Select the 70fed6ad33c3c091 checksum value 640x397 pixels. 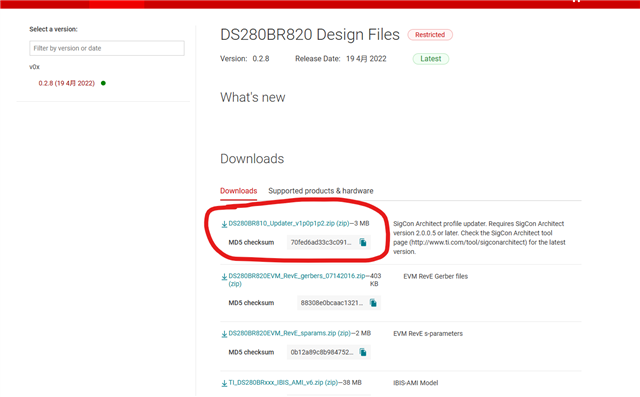[x=321, y=242]
